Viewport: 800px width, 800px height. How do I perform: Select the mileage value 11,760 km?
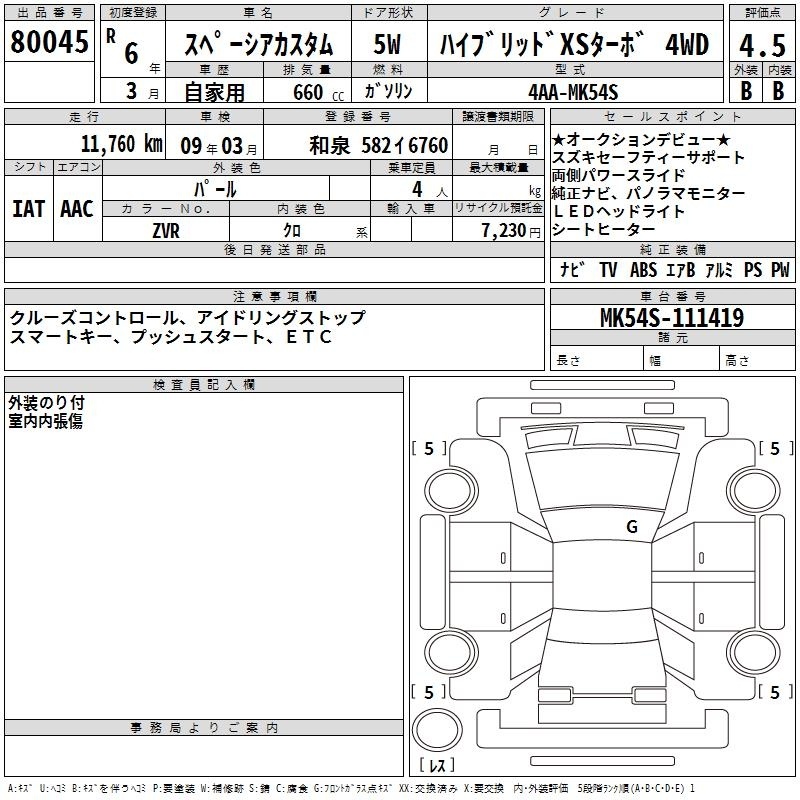(120, 144)
